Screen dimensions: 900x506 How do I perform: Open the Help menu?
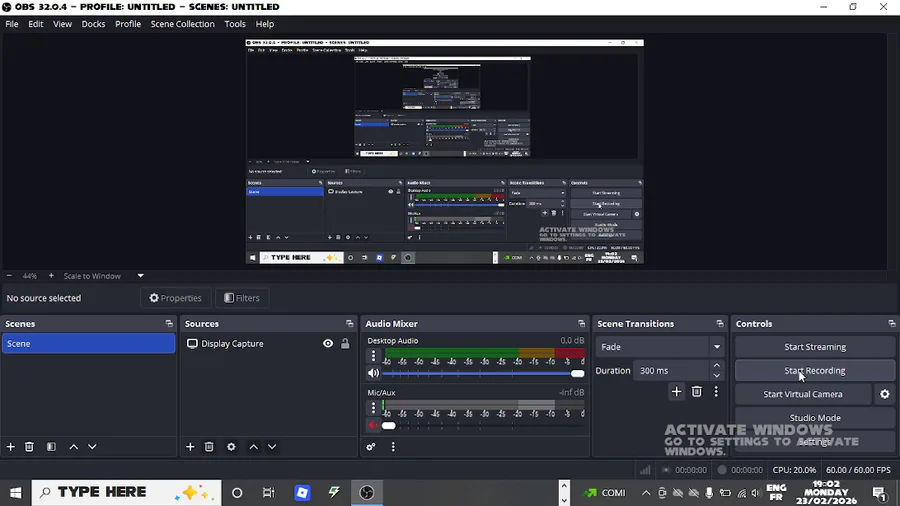[x=265, y=24]
